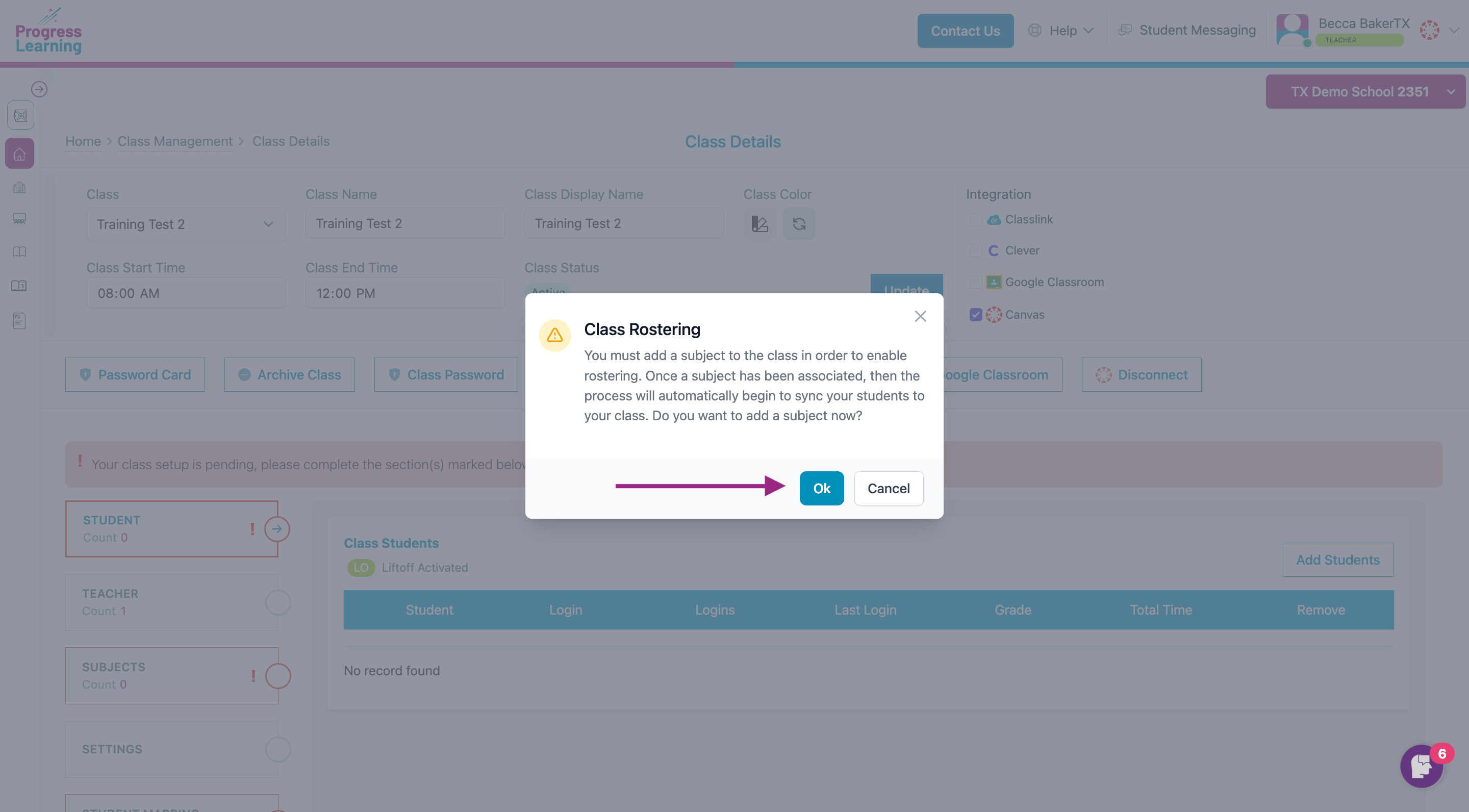Viewport: 1469px width, 812px height.
Task: Toggle the Google Classroom integration checkbox
Action: coord(976,282)
